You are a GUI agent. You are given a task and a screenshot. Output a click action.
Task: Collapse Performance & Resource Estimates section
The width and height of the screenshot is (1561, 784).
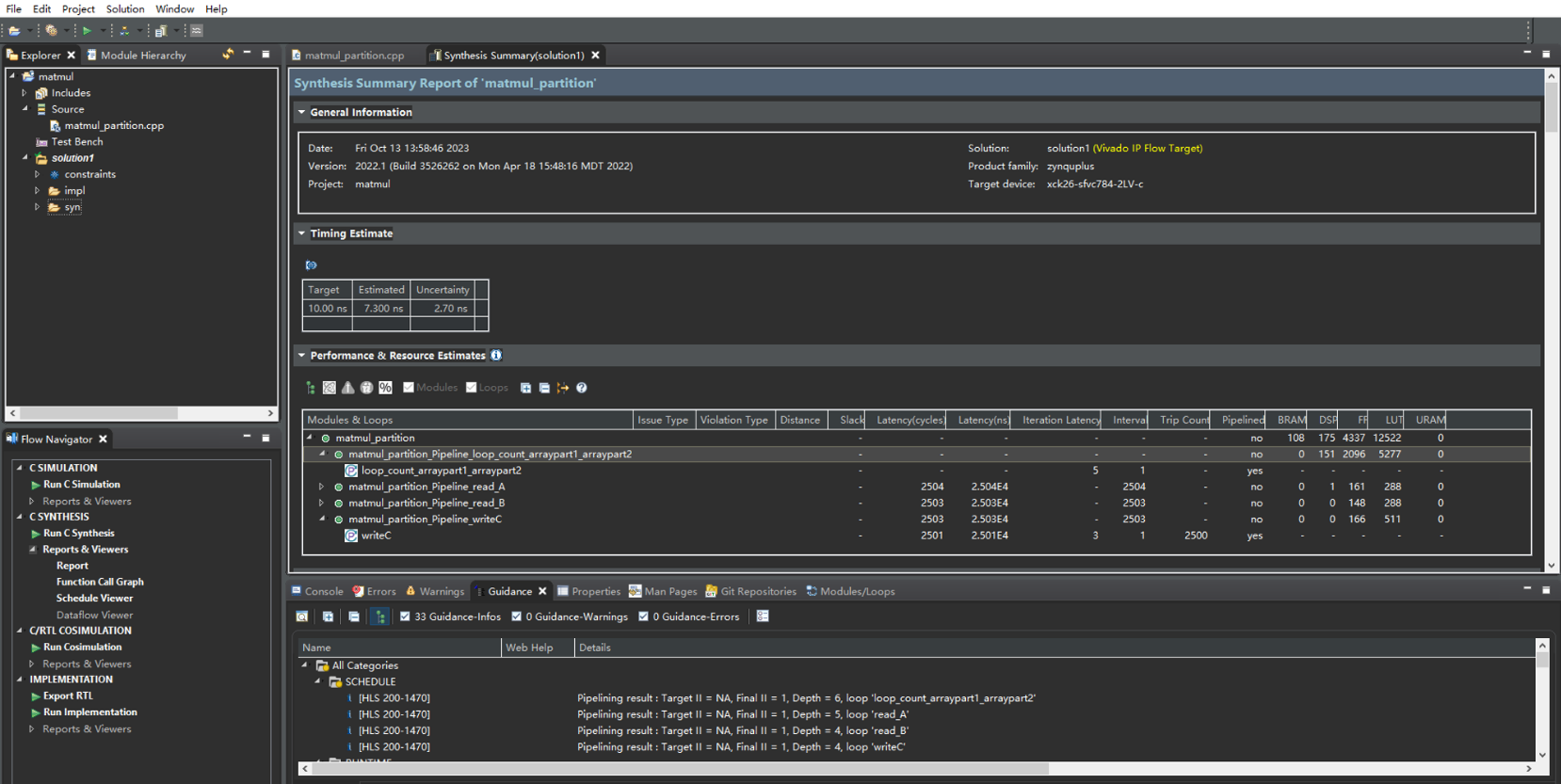[302, 355]
